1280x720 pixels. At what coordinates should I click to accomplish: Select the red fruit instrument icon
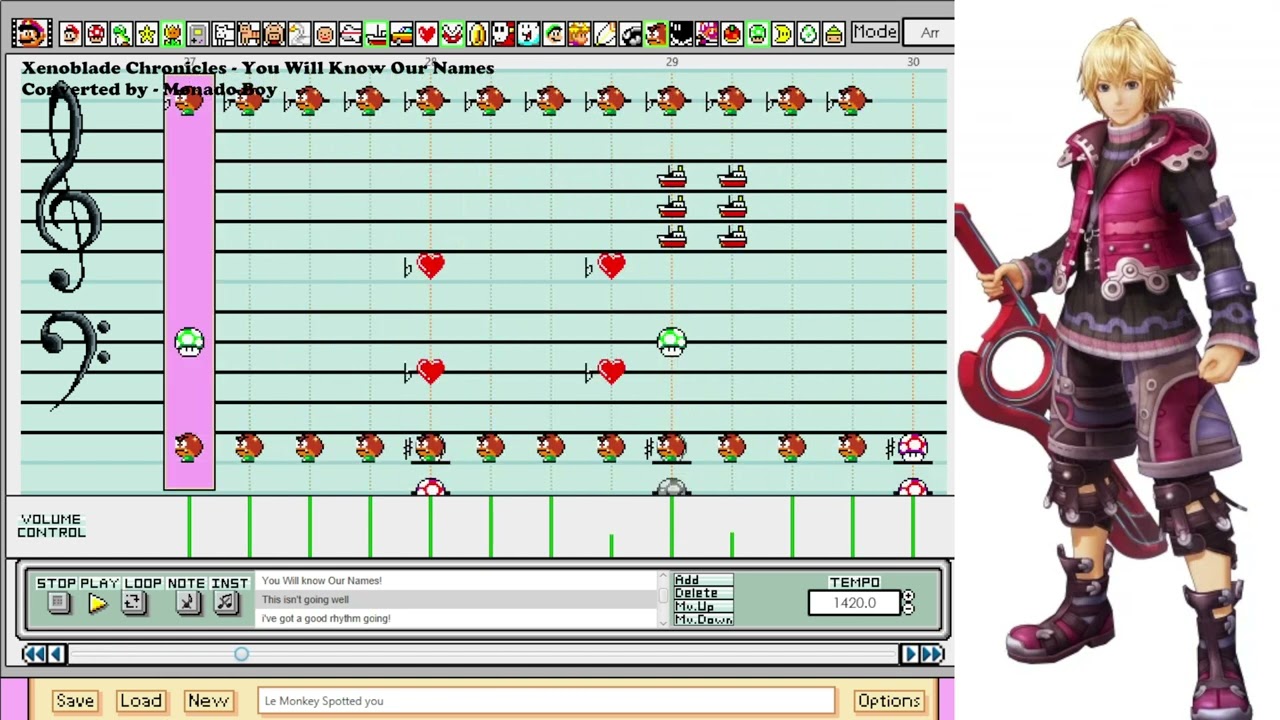pyautogui.click(x=732, y=34)
